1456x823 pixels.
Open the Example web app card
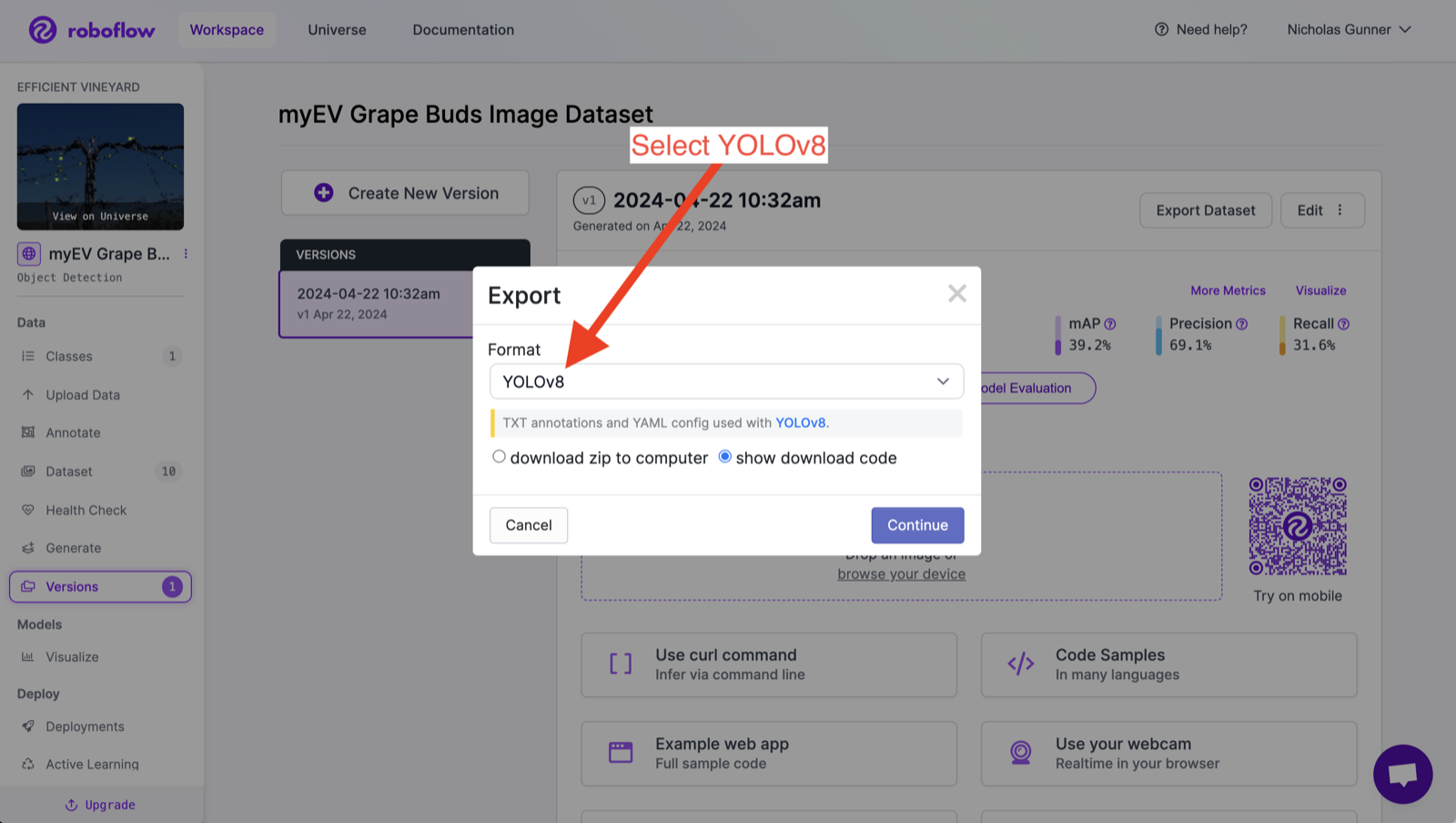pyautogui.click(x=769, y=753)
